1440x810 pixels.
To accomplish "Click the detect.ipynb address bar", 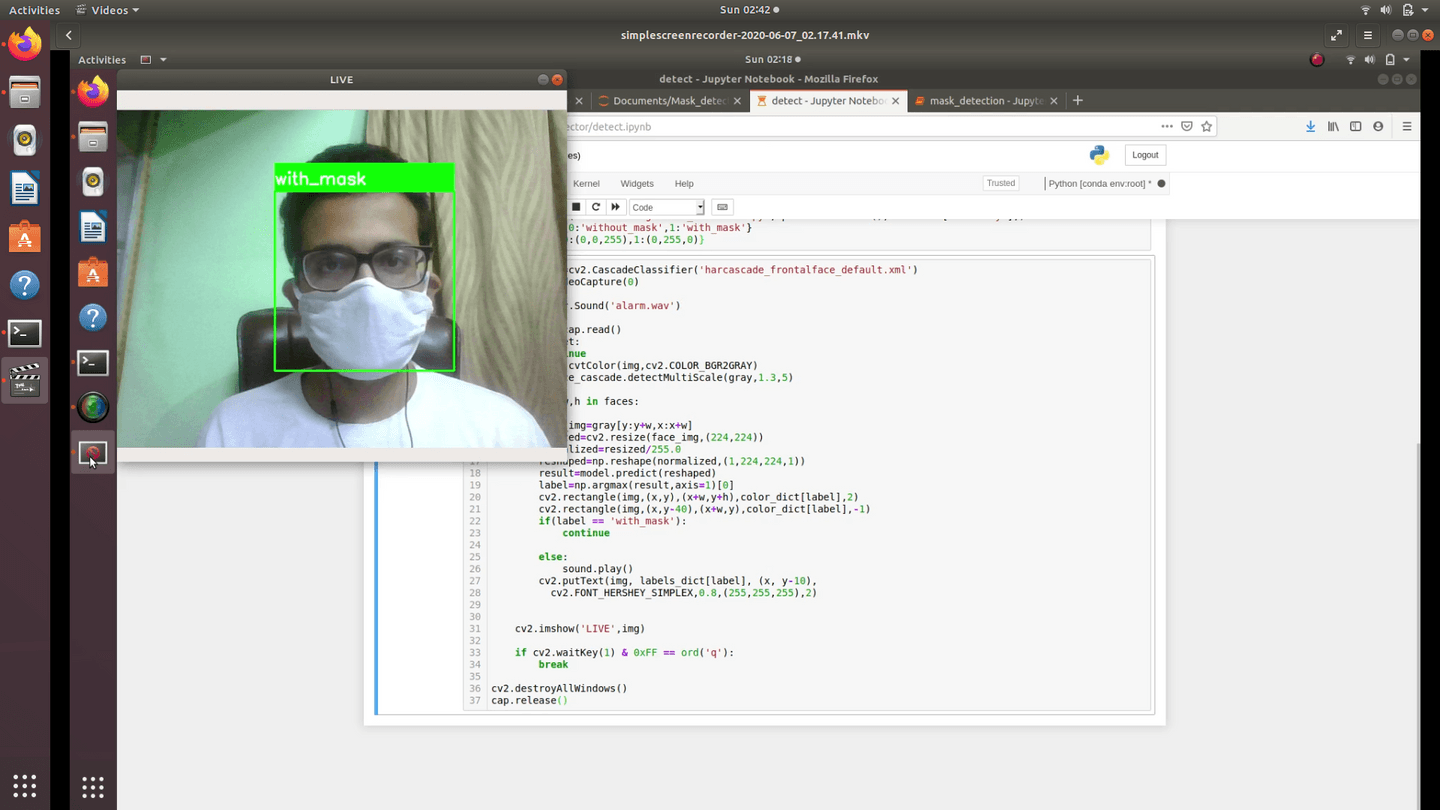I will (860, 127).
